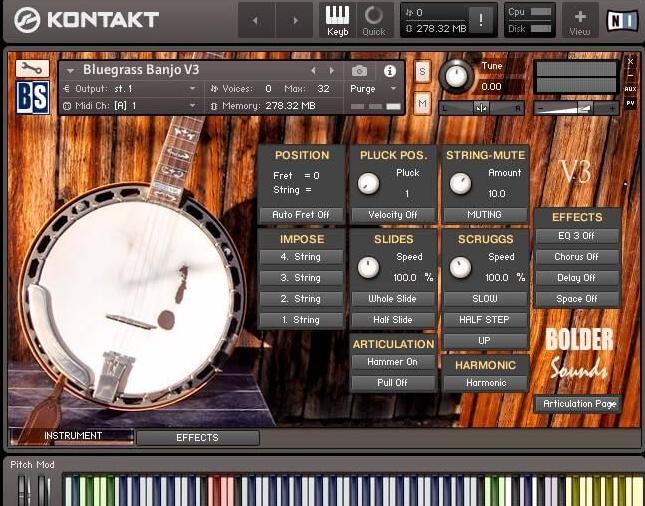
Task: Click the Scruggs Speed knob
Action: tap(460, 267)
